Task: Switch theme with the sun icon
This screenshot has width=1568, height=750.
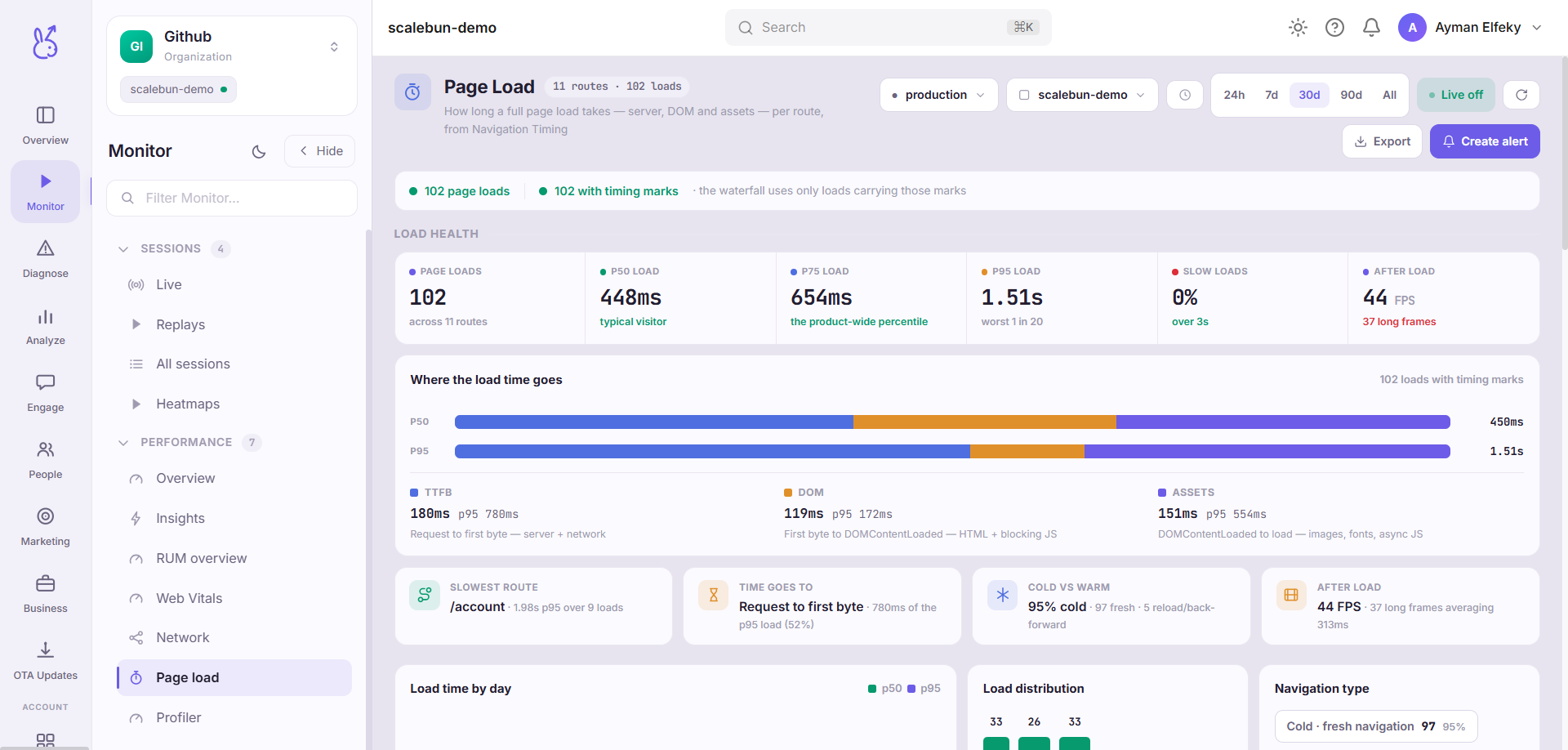Action: 1298,28
